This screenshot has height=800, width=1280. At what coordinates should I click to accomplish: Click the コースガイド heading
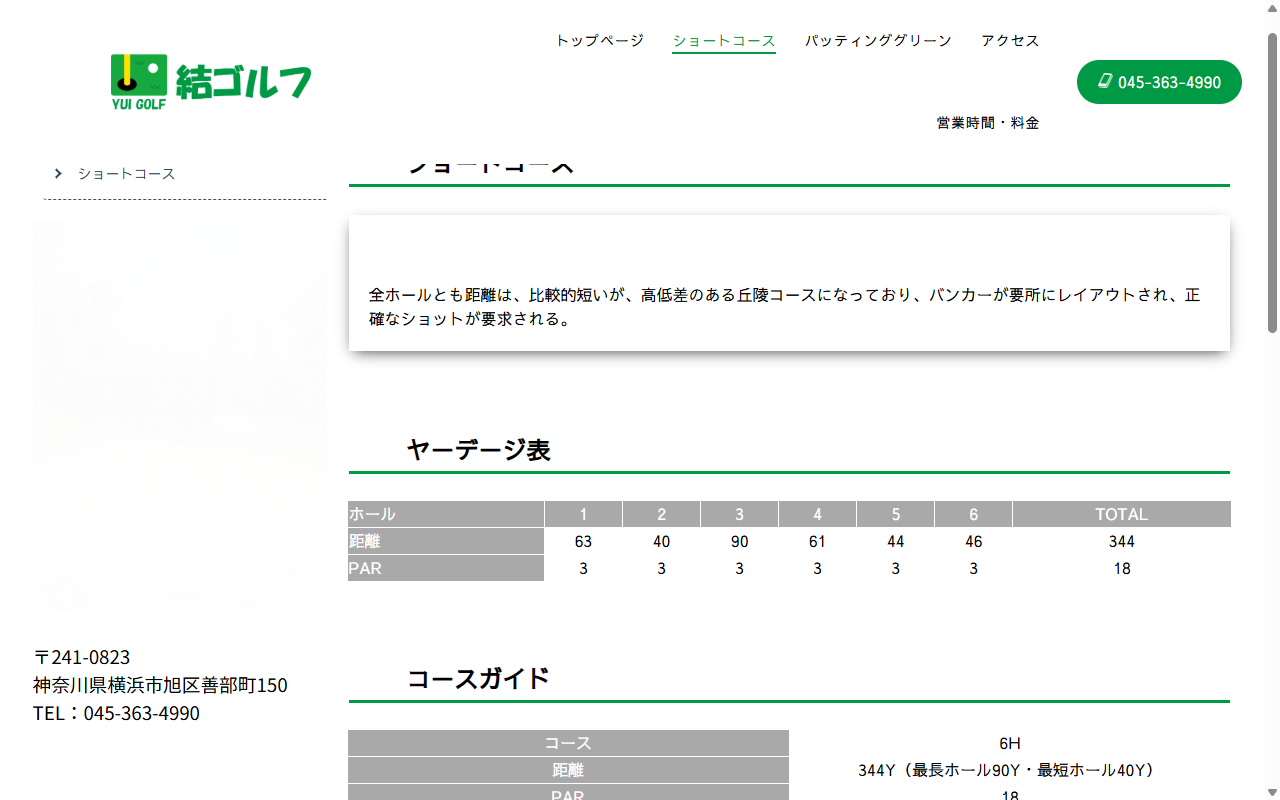(x=479, y=679)
